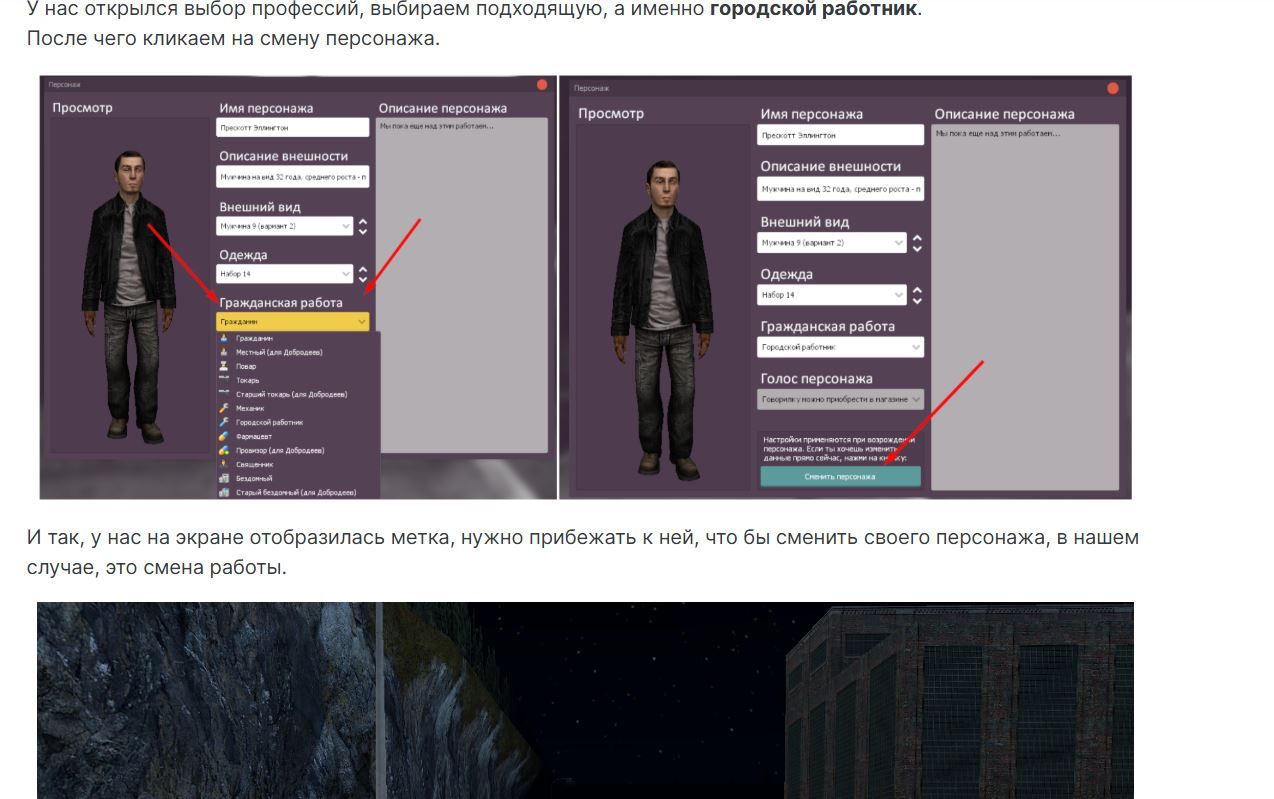
Task: Select Гражданин icon in open job list
Action: coord(224,339)
